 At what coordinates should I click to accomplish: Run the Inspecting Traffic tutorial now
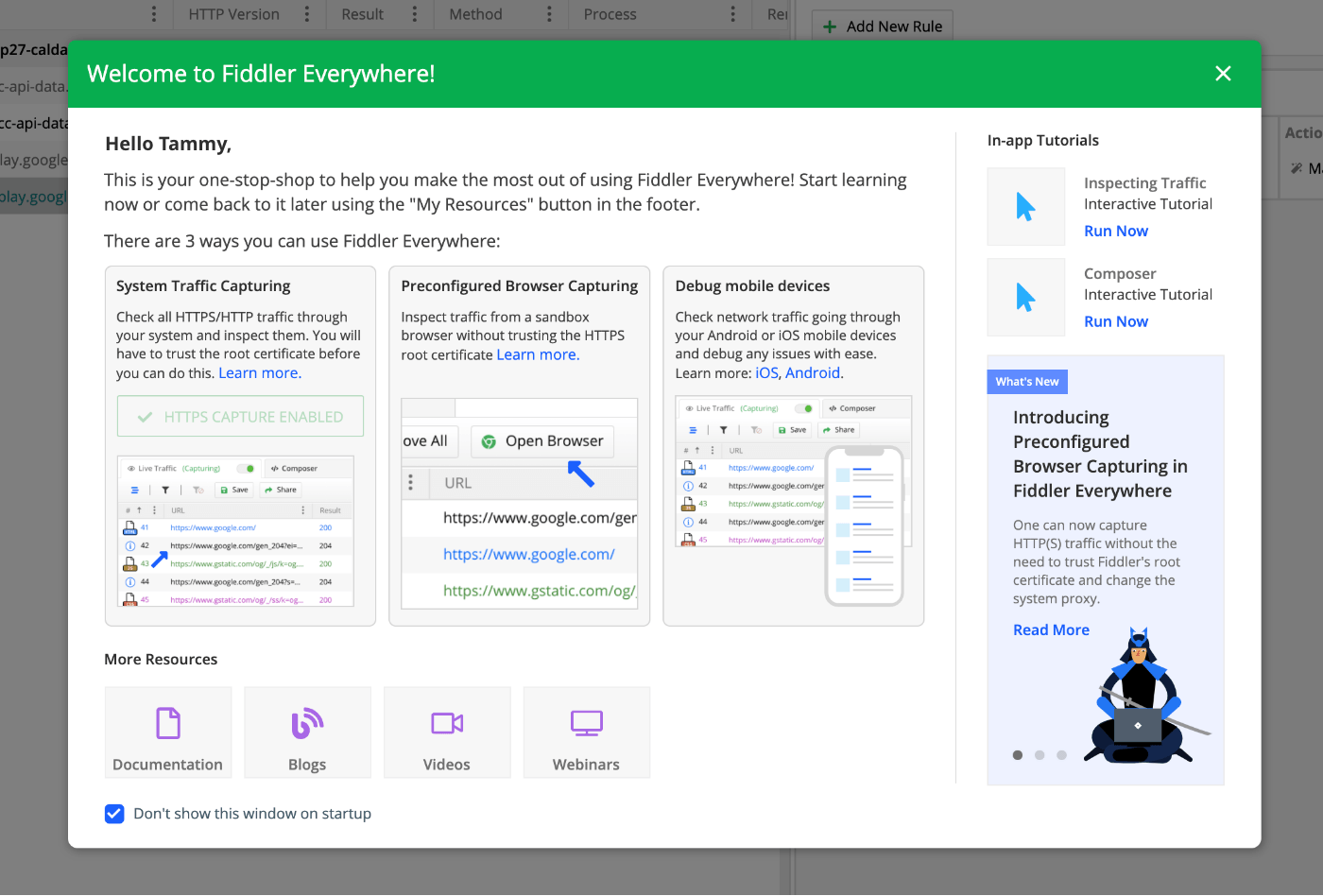click(x=1116, y=231)
